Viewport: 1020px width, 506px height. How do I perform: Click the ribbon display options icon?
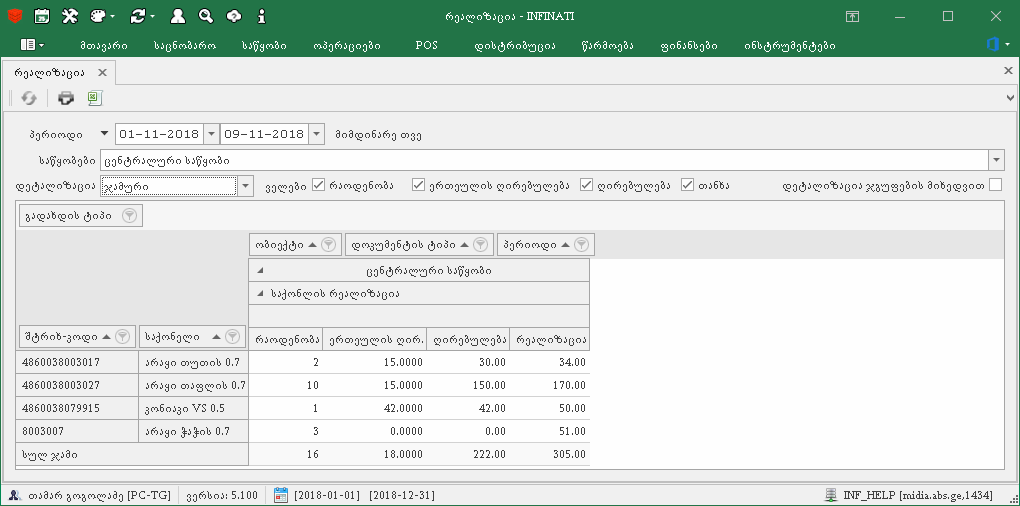pos(852,16)
